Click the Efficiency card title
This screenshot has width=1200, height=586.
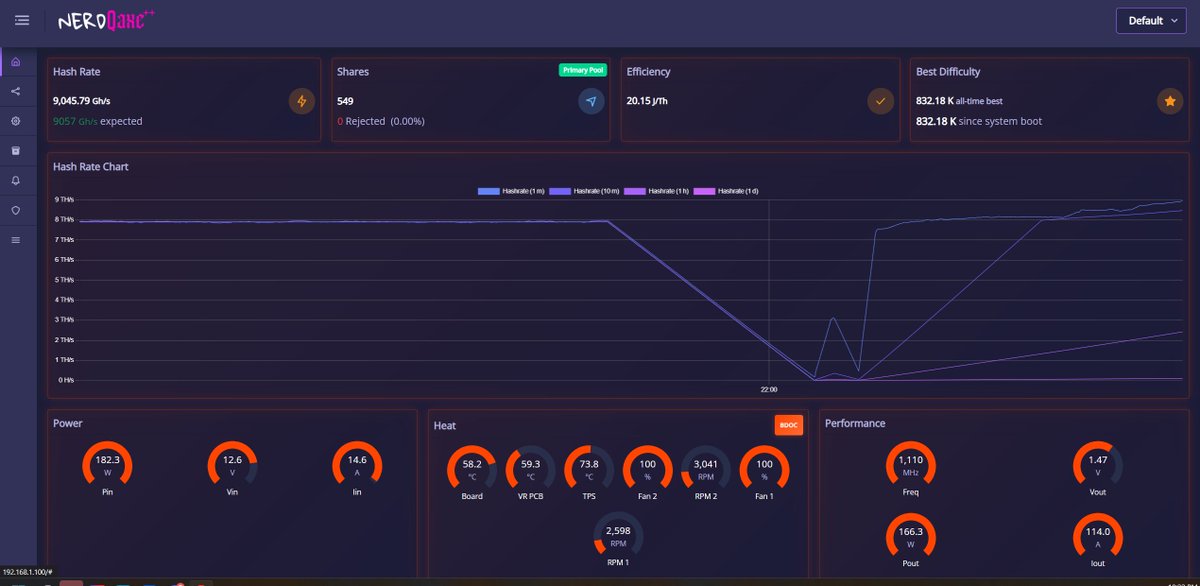coord(648,72)
